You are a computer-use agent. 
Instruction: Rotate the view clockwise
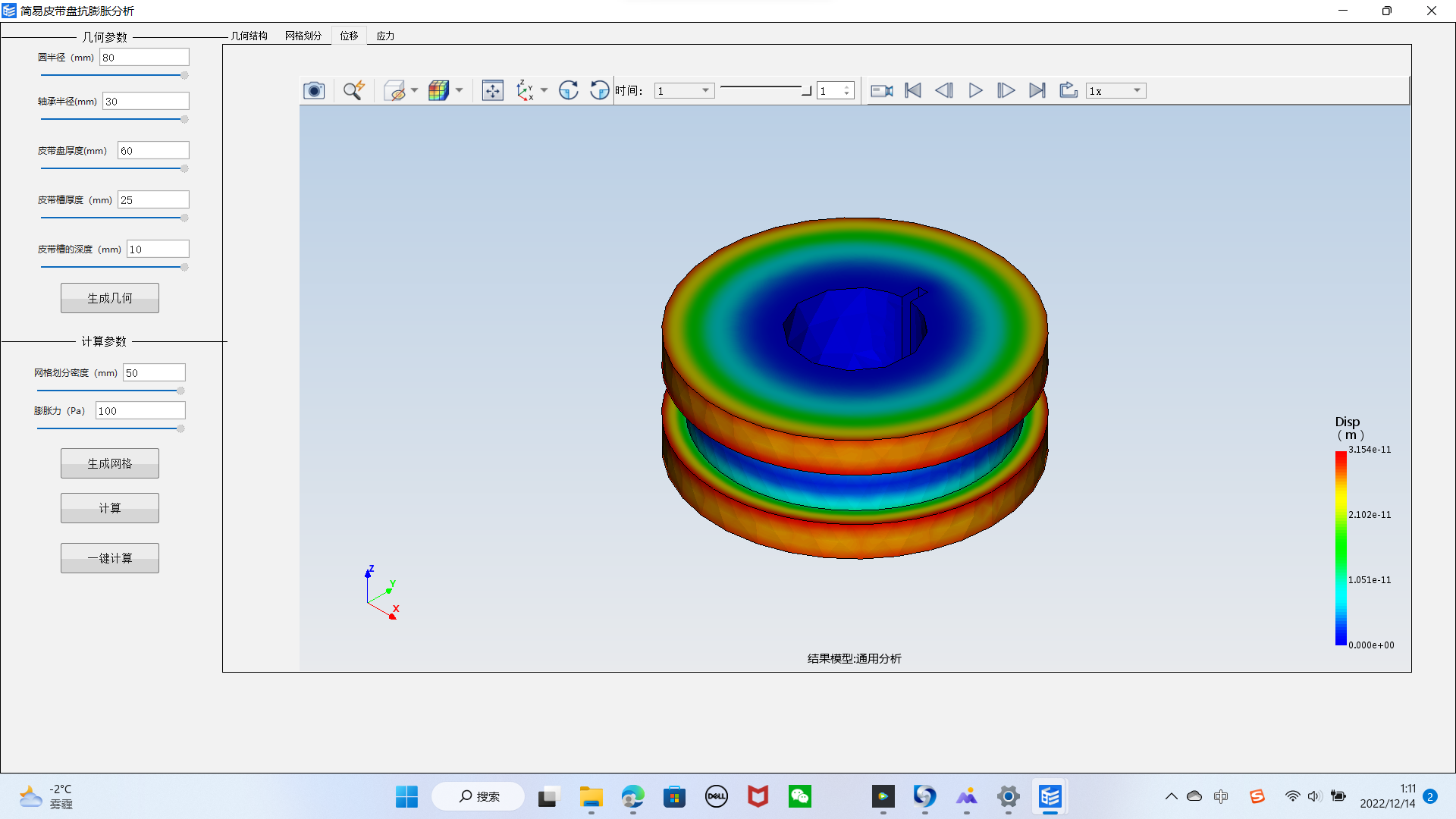click(x=569, y=91)
